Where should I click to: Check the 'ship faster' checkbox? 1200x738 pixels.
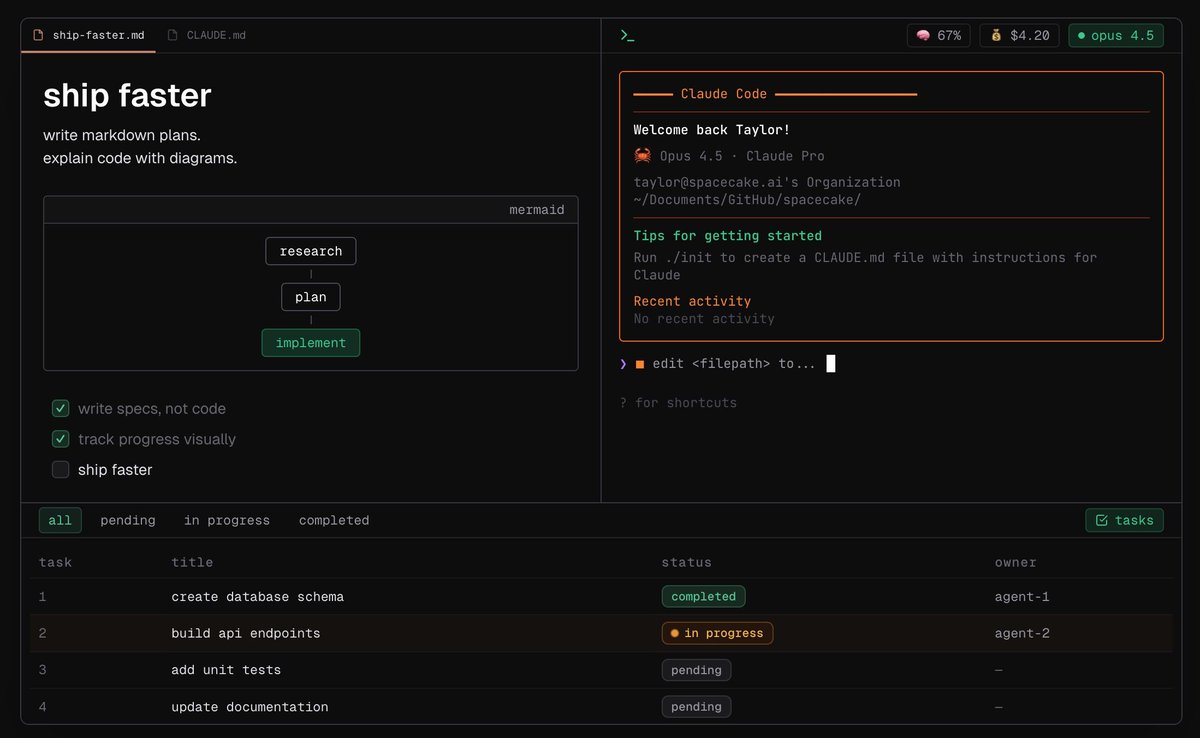(x=61, y=469)
